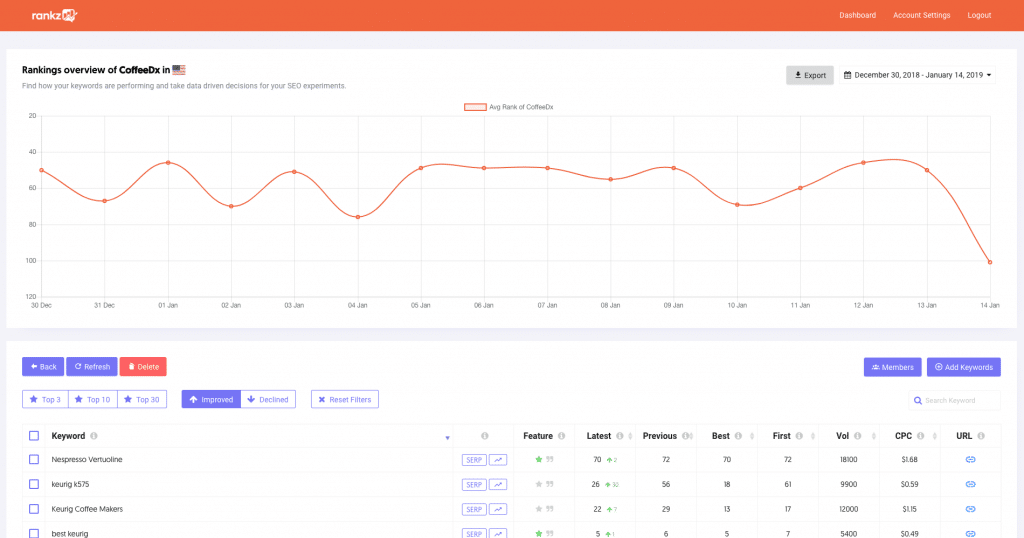This screenshot has width=1024, height=538.
Task: Check the keurig k575 row checkbox
Action: coord(34,484)
